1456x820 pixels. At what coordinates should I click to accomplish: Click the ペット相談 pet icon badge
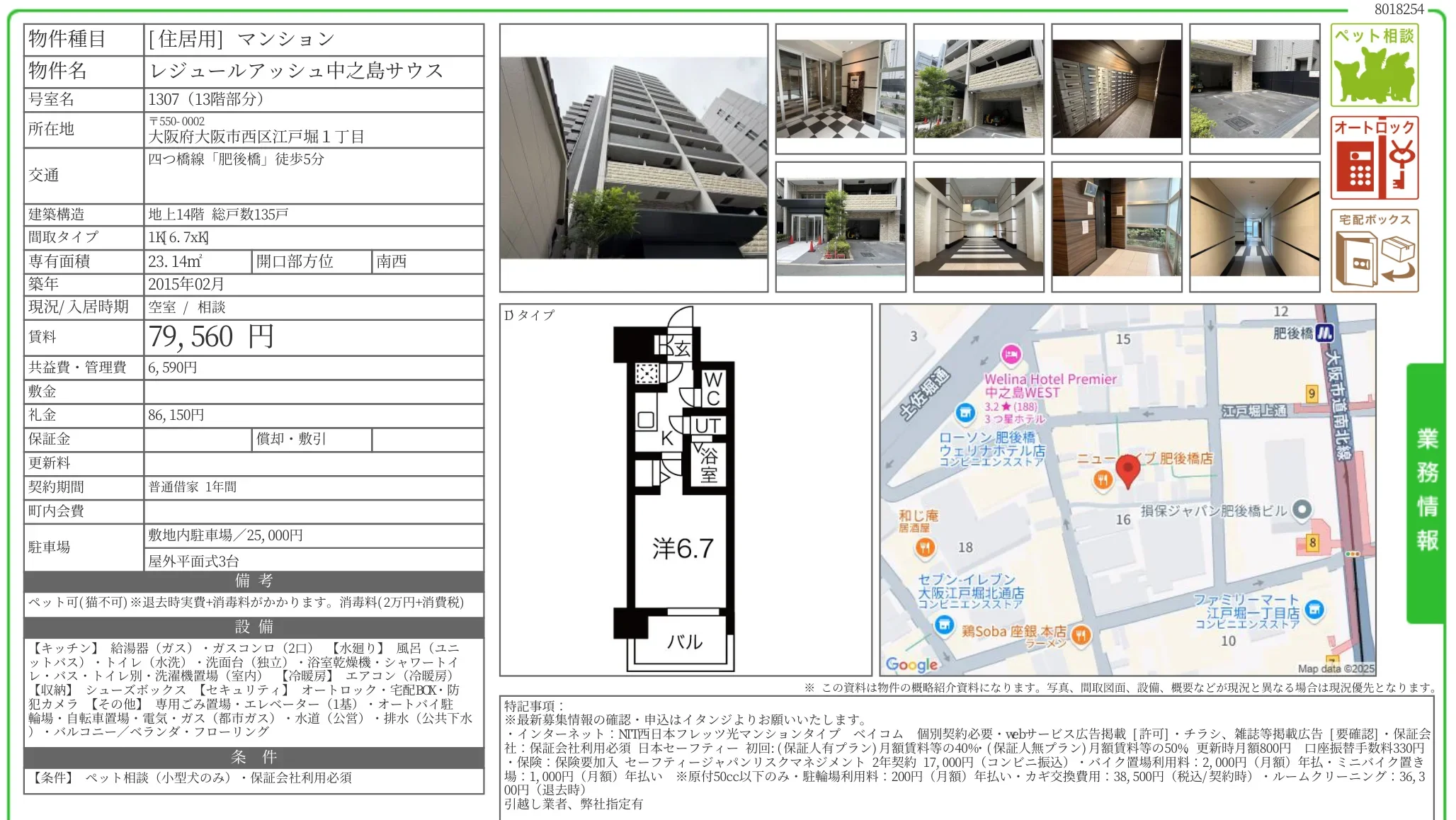click(x=1374, y=65)
